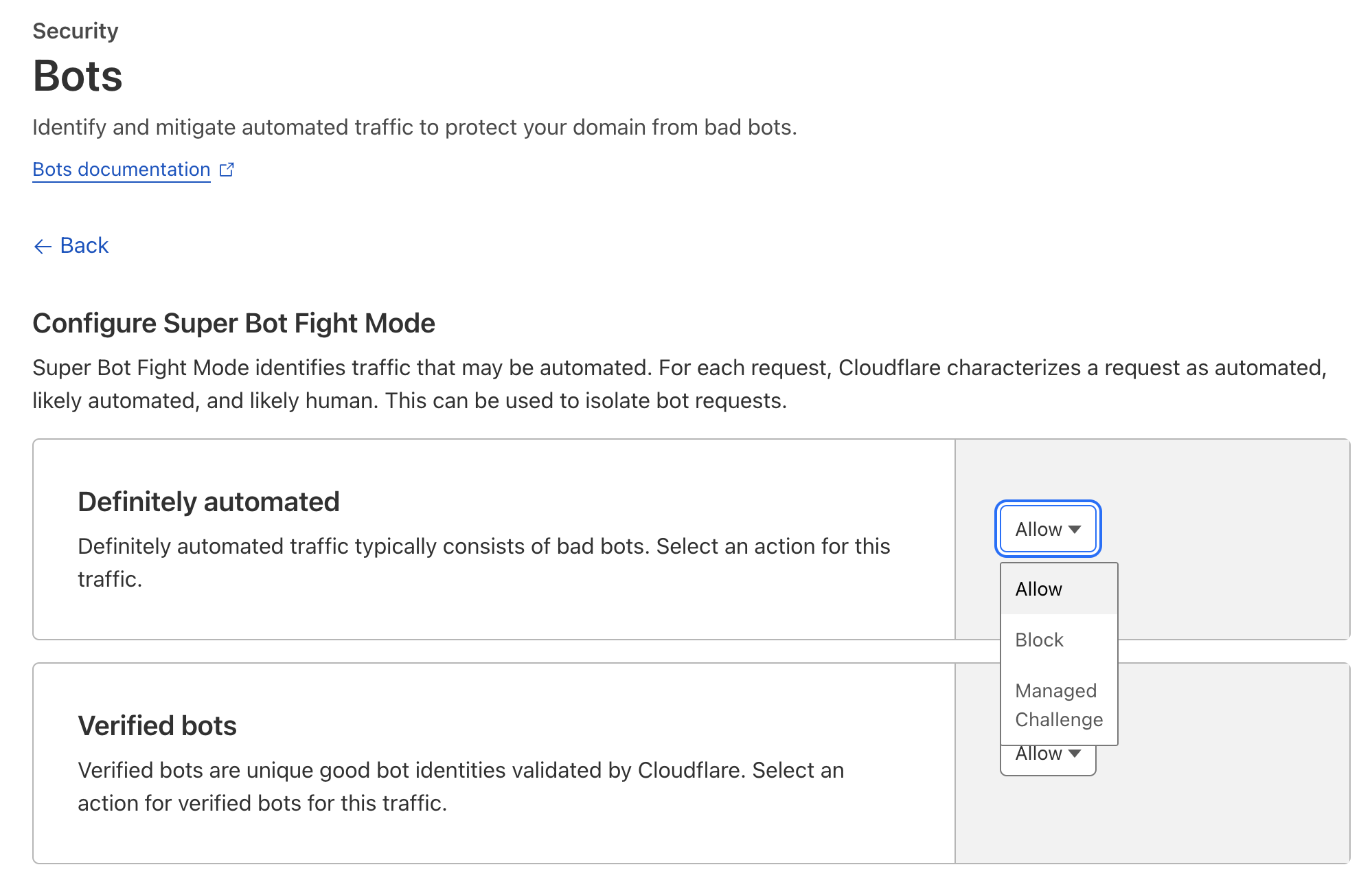
Task: Choose Managed Challenge in the dropdown list
Action: [x=1059, y=705]
